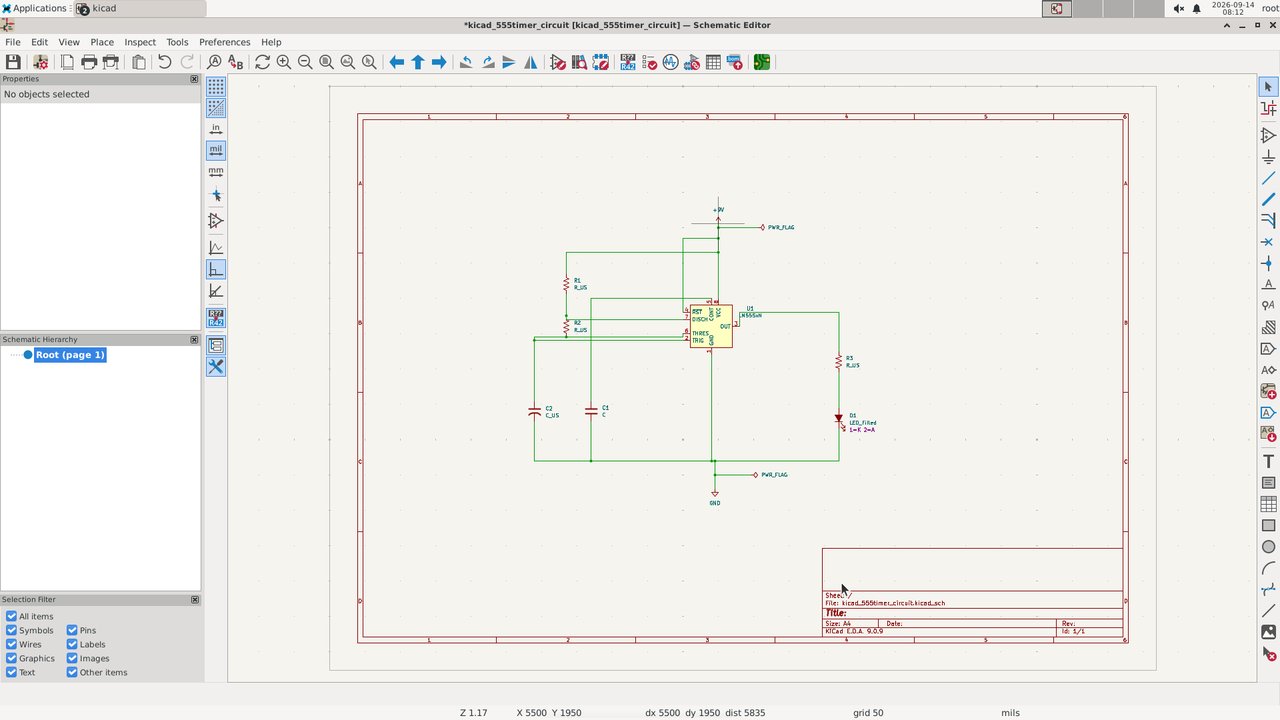Uncheck the Symbols filter checkbox

point(12,630)
